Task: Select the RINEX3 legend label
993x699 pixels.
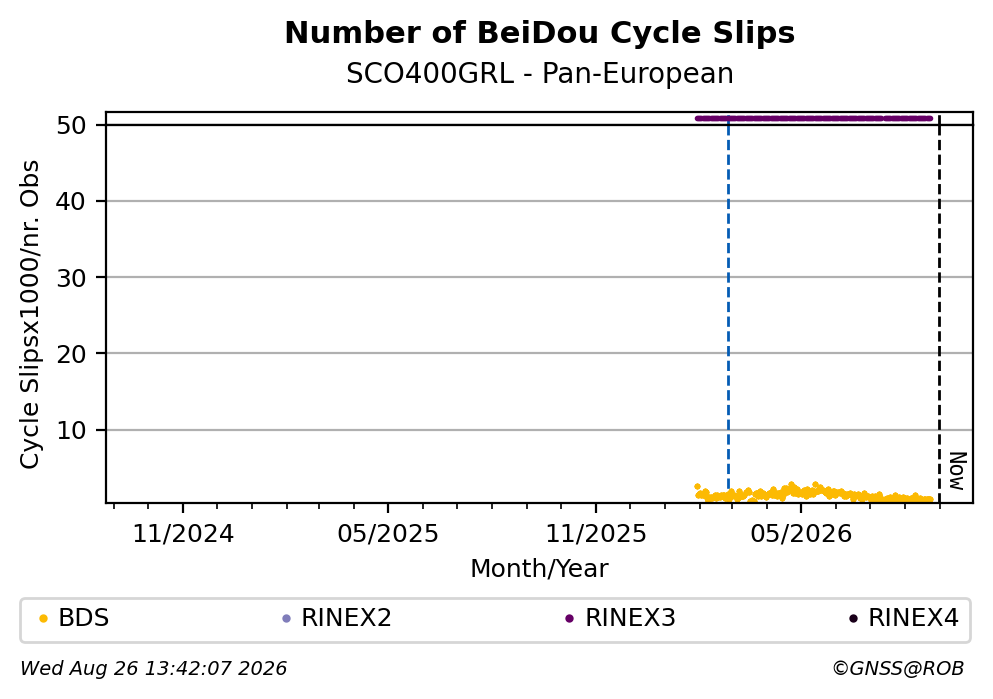Action: tap(630, 618)
